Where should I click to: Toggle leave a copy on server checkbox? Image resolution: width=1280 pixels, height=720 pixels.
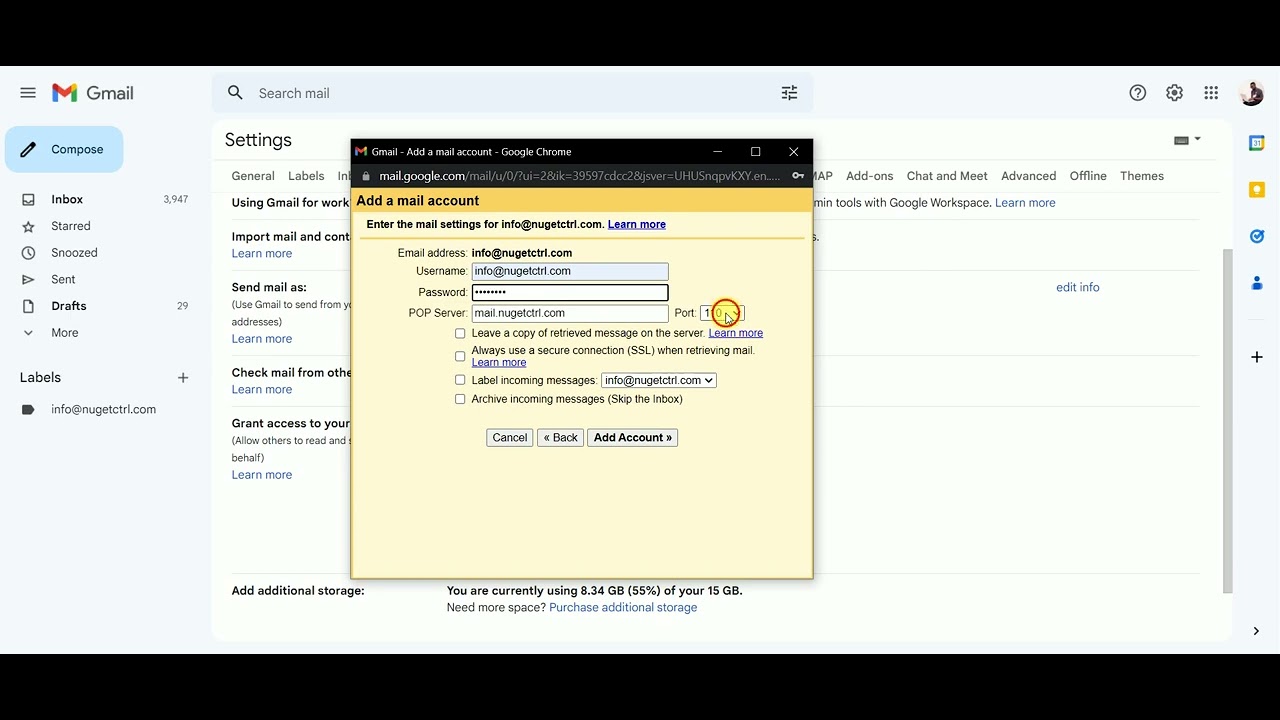[x=460, y=333]
